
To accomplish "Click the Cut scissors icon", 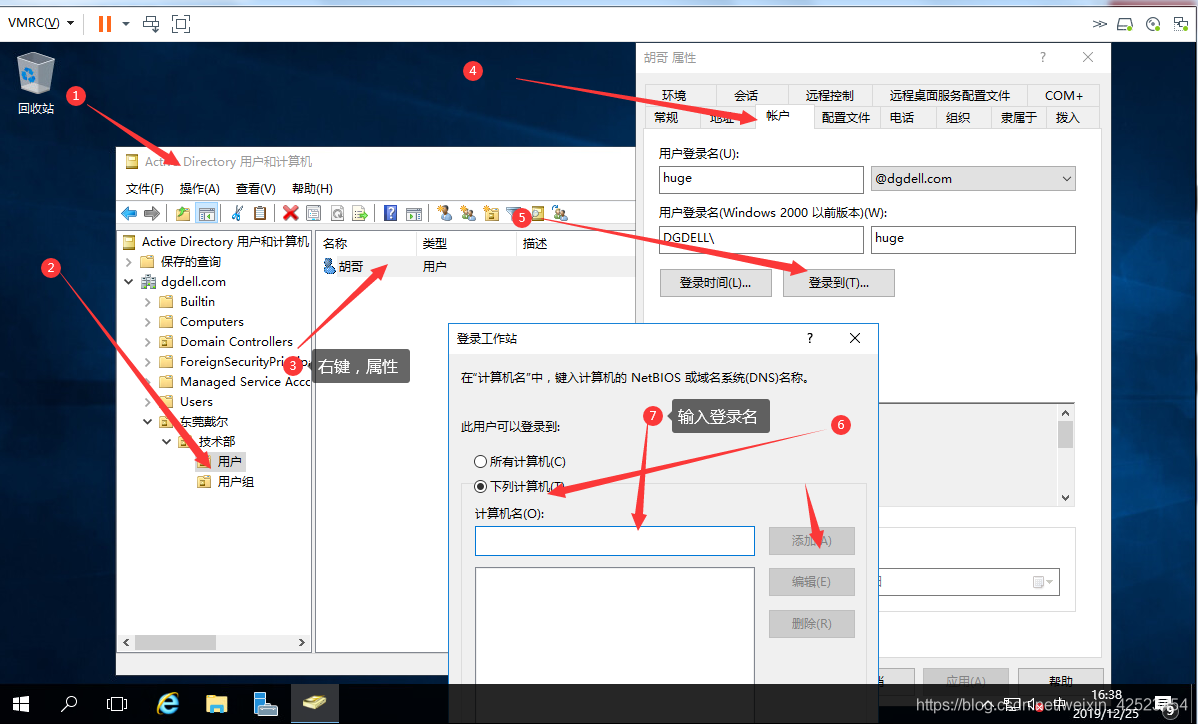I will pyautogui.click(x=238, y=213).
